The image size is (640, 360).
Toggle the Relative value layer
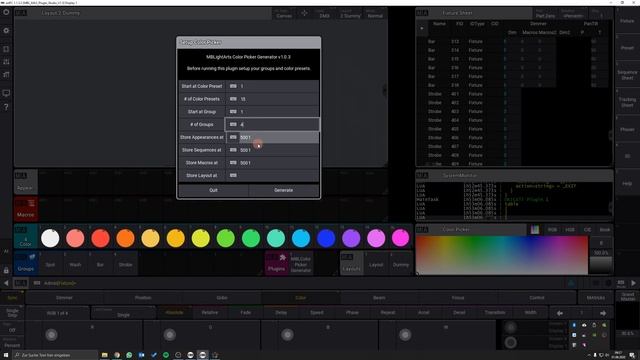point(210,312)
